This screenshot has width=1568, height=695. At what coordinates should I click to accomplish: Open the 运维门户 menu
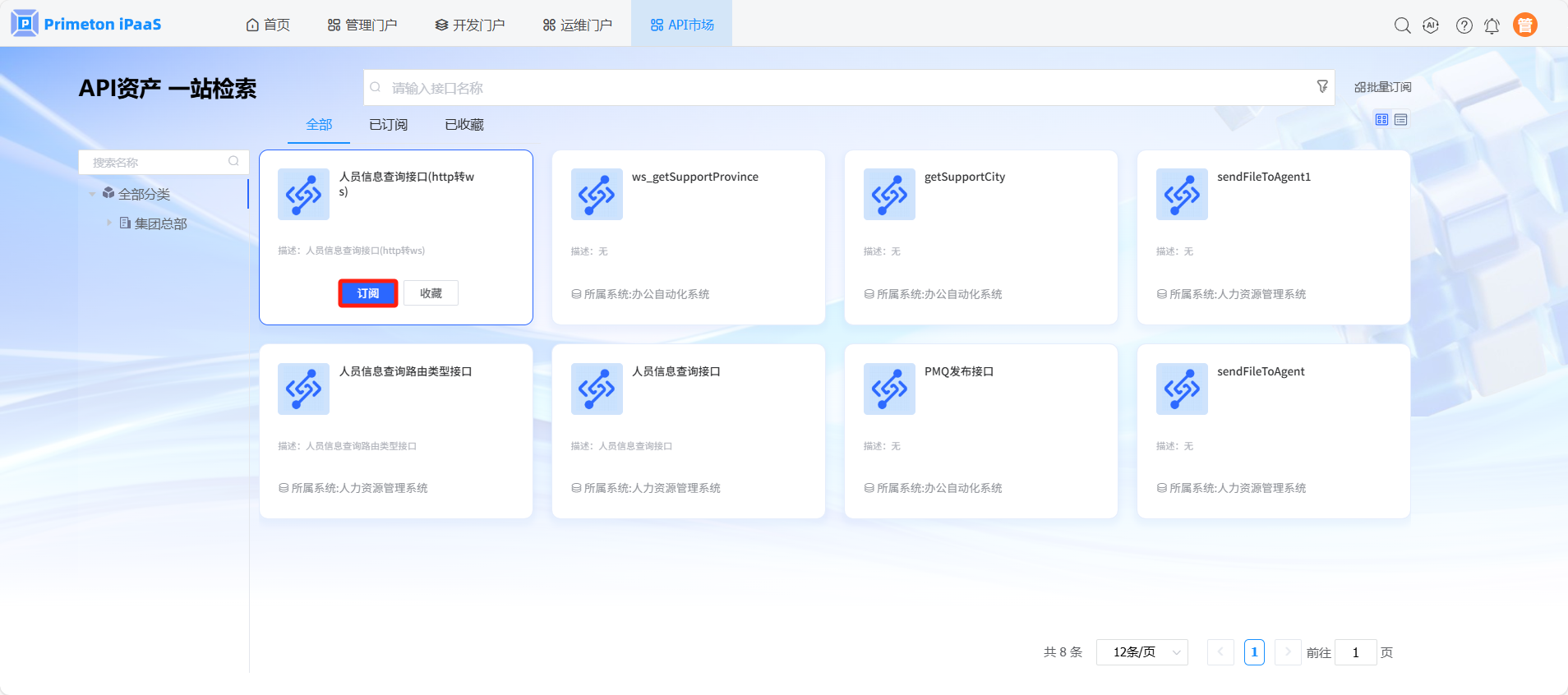point(578,25)
